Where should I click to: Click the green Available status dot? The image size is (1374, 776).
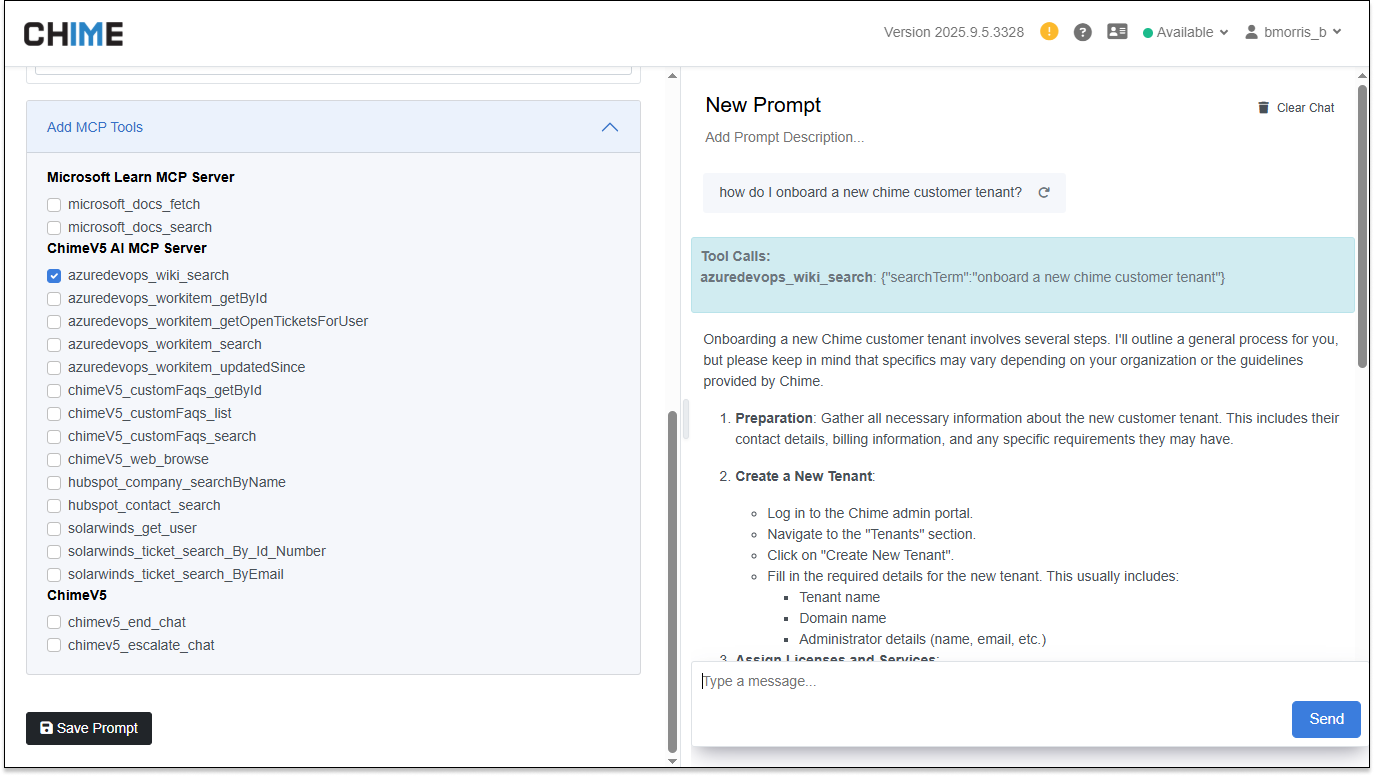click(x=1148, y=33)
